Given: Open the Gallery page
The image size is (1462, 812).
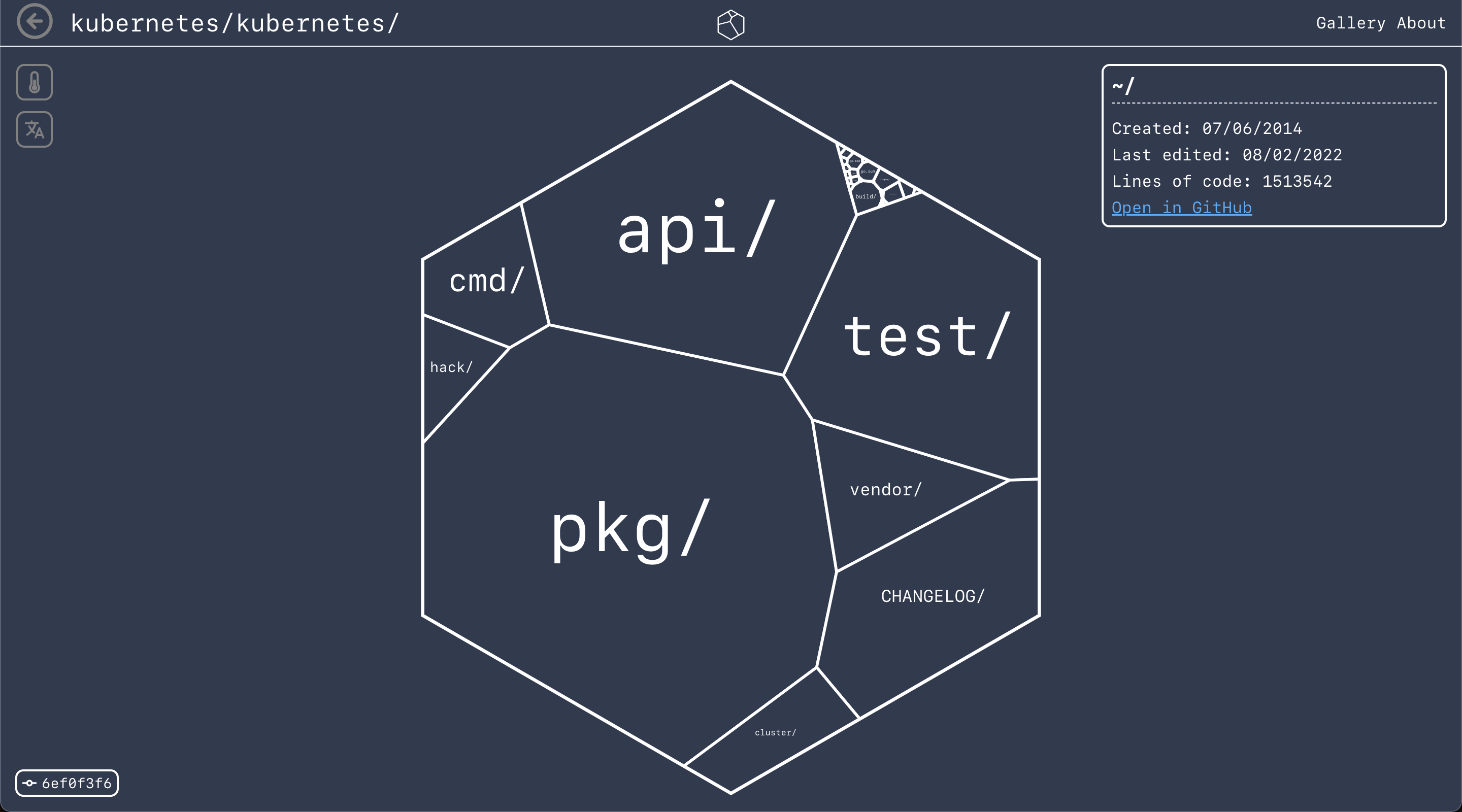Looking at the screenshot, I should 1350,23.
